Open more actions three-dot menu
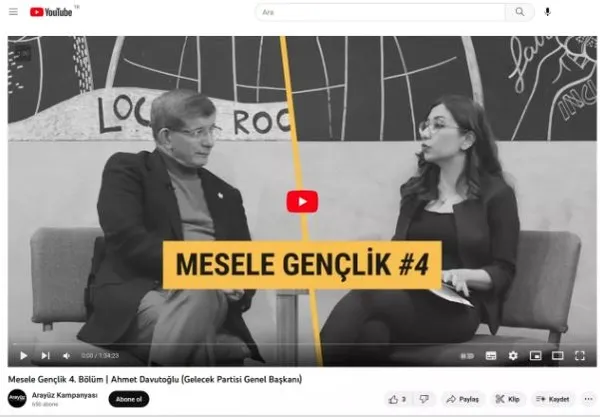The height and width of the screenshot is (417, 600). [x=589, y=399]
